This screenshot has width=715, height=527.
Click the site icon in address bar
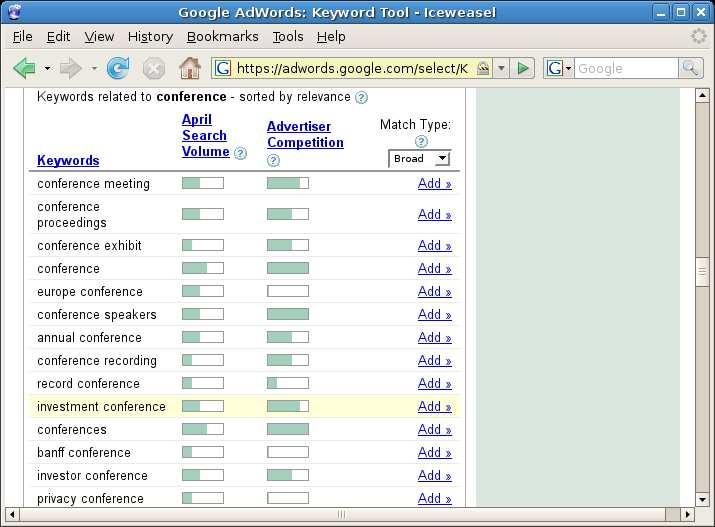coord(223,68)
